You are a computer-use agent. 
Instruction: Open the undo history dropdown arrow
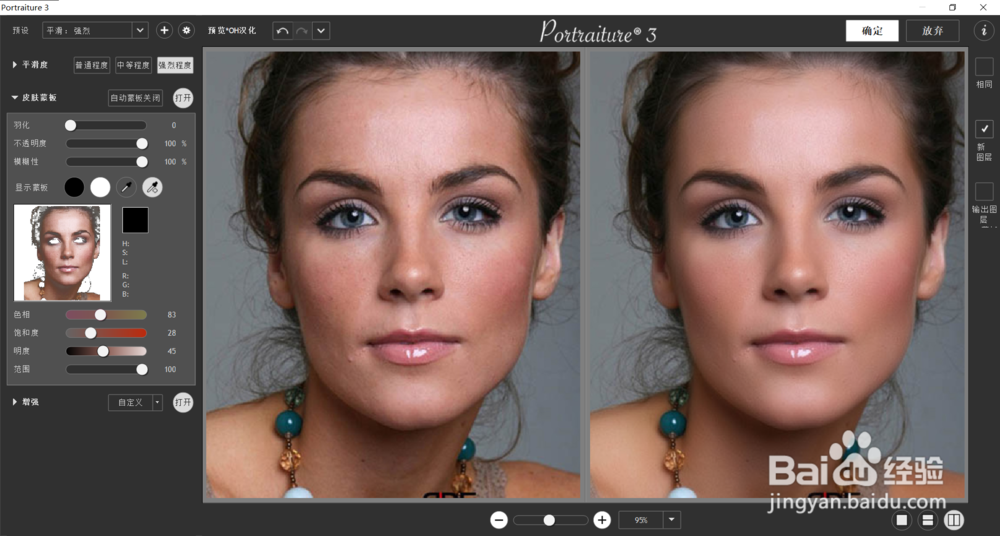[321, 31]
